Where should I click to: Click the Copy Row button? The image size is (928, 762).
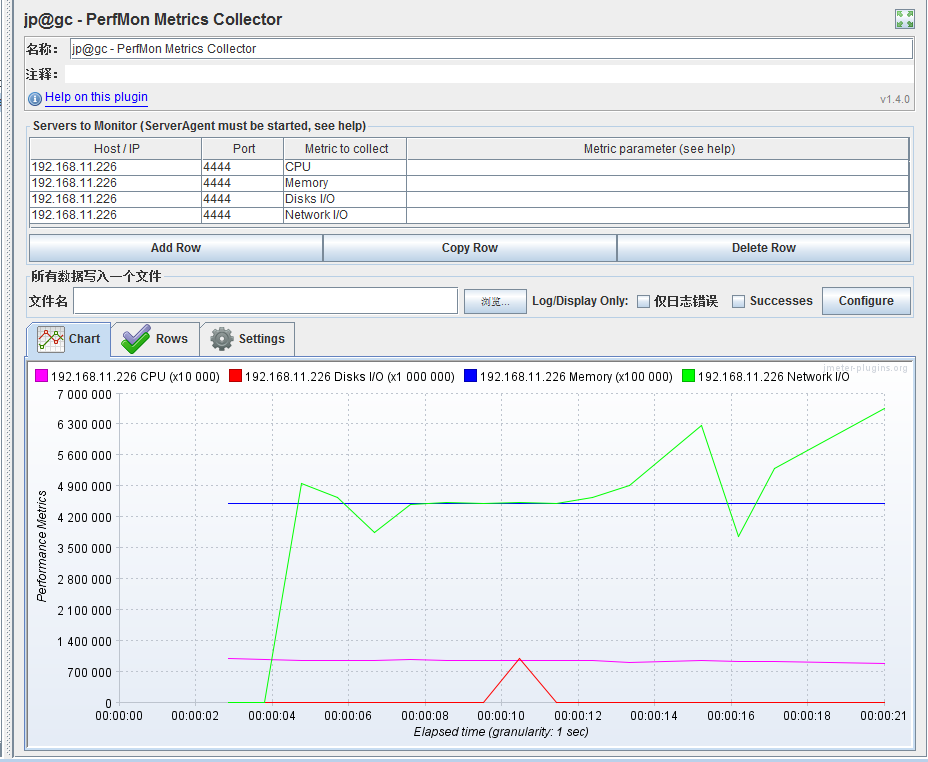[470, 248]
